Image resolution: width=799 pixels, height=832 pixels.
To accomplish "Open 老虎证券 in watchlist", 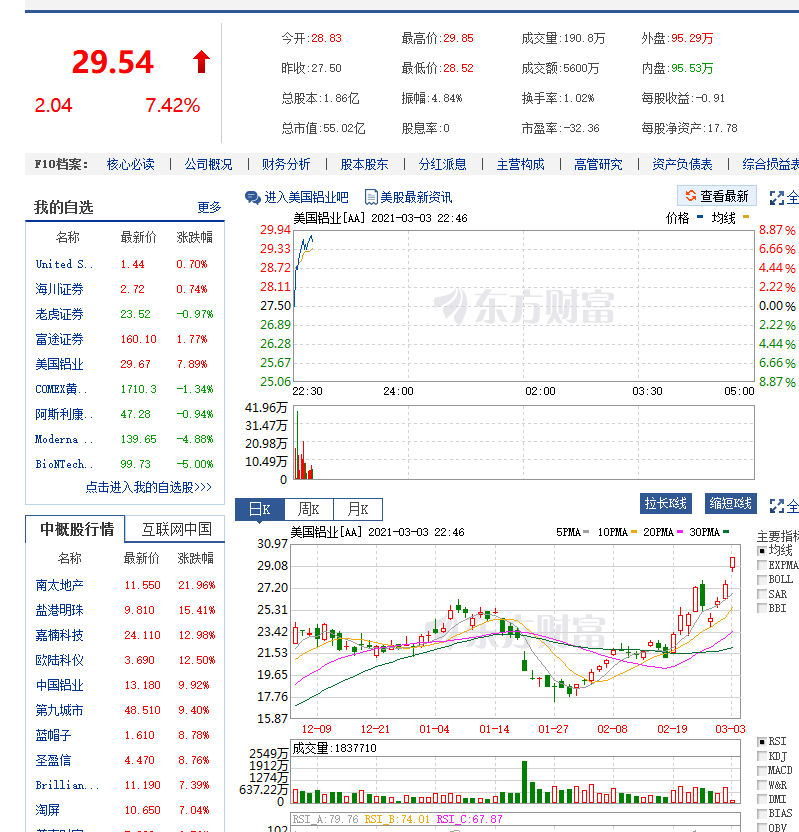I will (x=59, y=315).
